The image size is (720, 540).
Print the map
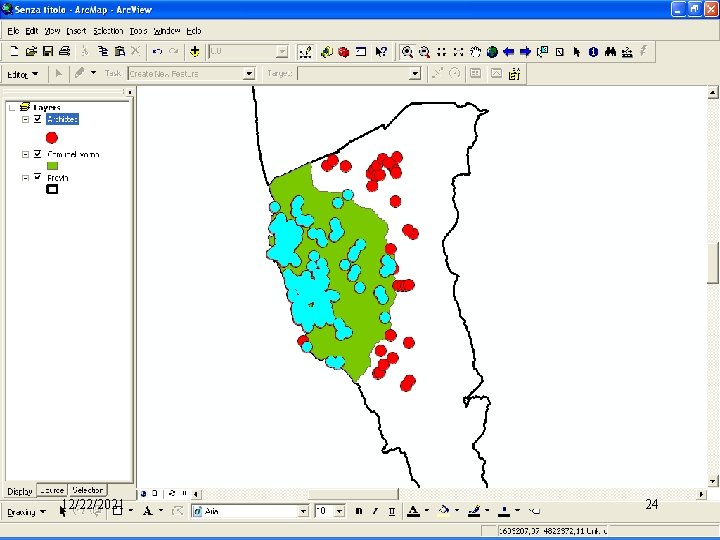pos(65,51)
